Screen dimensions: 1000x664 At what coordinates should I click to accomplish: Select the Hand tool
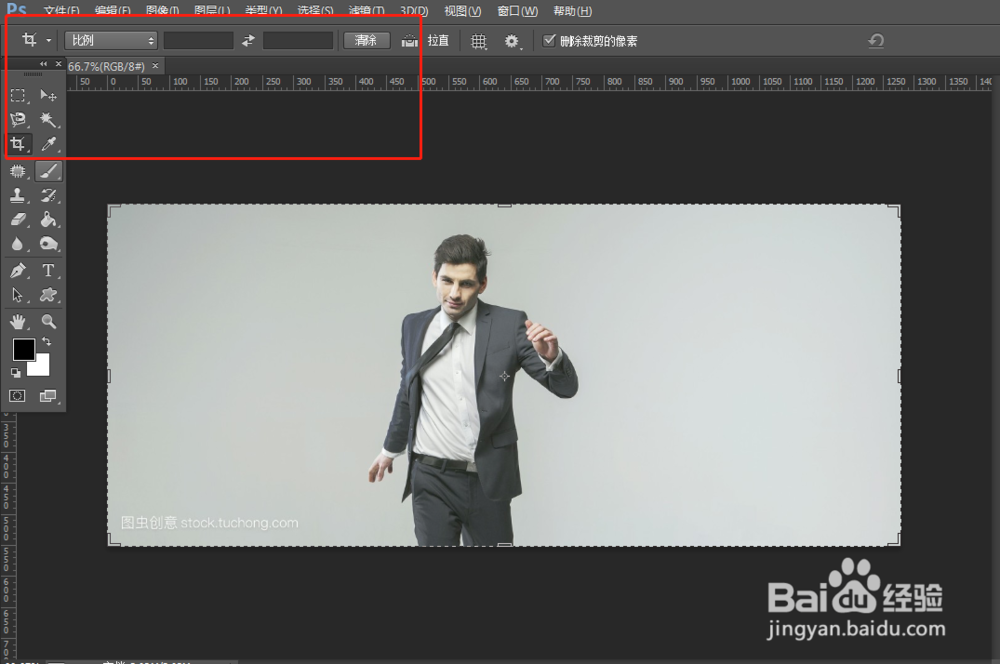tap(18, 321)
